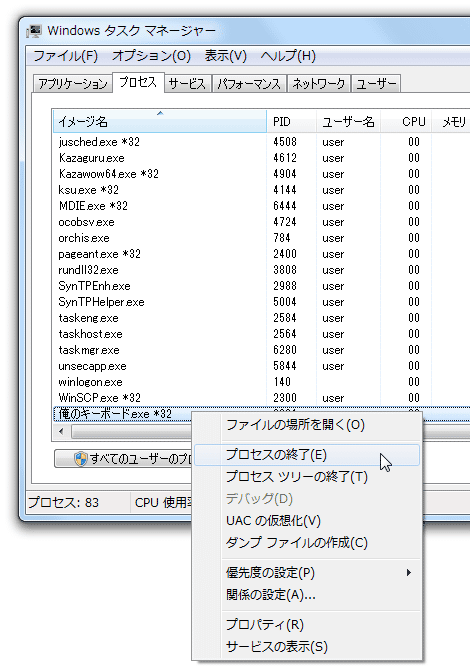Select the SynTPHelper.exe process row
The height and width of the screenshot is (670, 470).
pyautogui.click(x=261, y=302)
